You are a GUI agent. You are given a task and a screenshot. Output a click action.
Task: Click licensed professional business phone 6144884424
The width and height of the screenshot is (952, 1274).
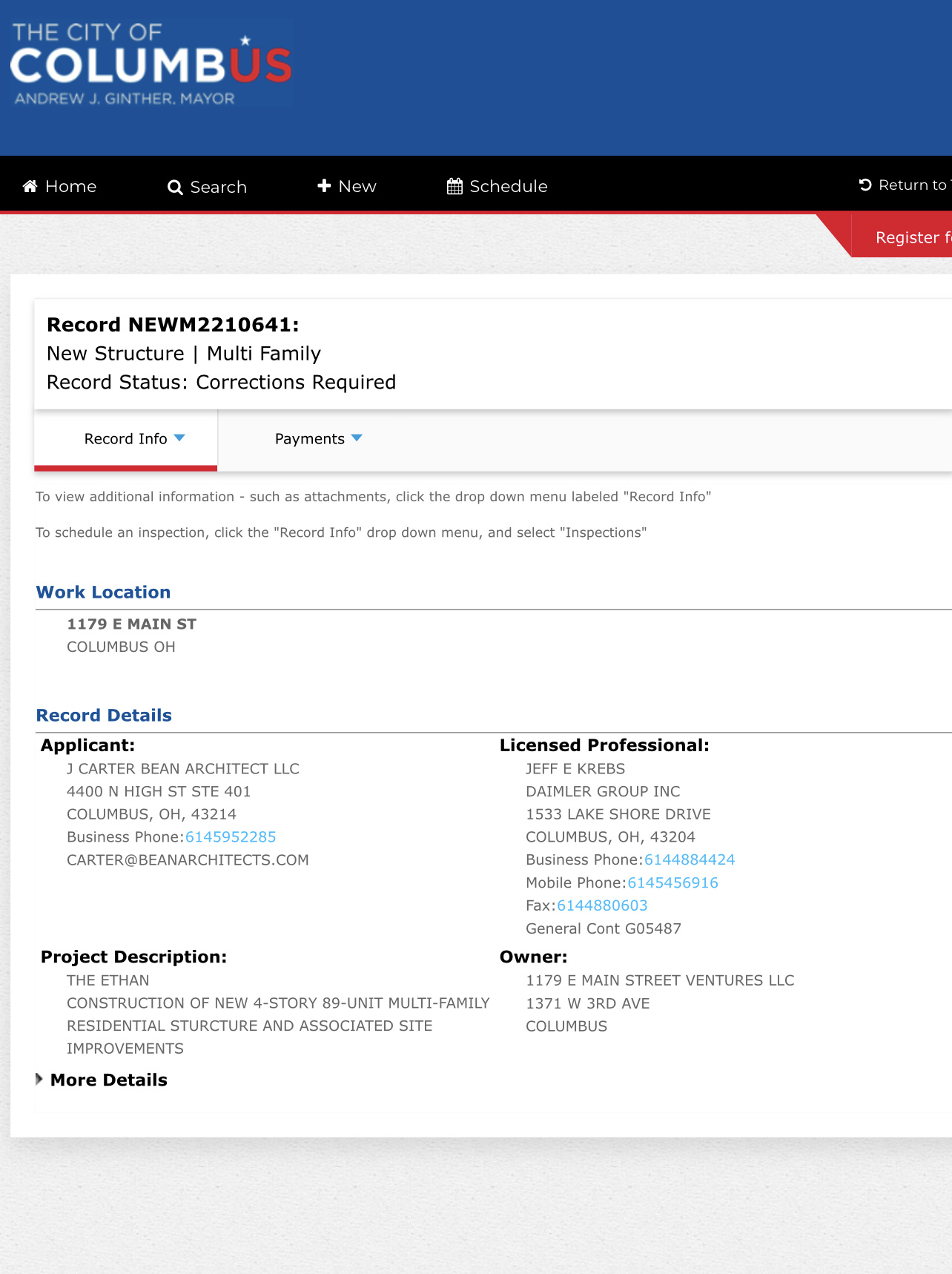pyautogui.click(x=690, y=859)
